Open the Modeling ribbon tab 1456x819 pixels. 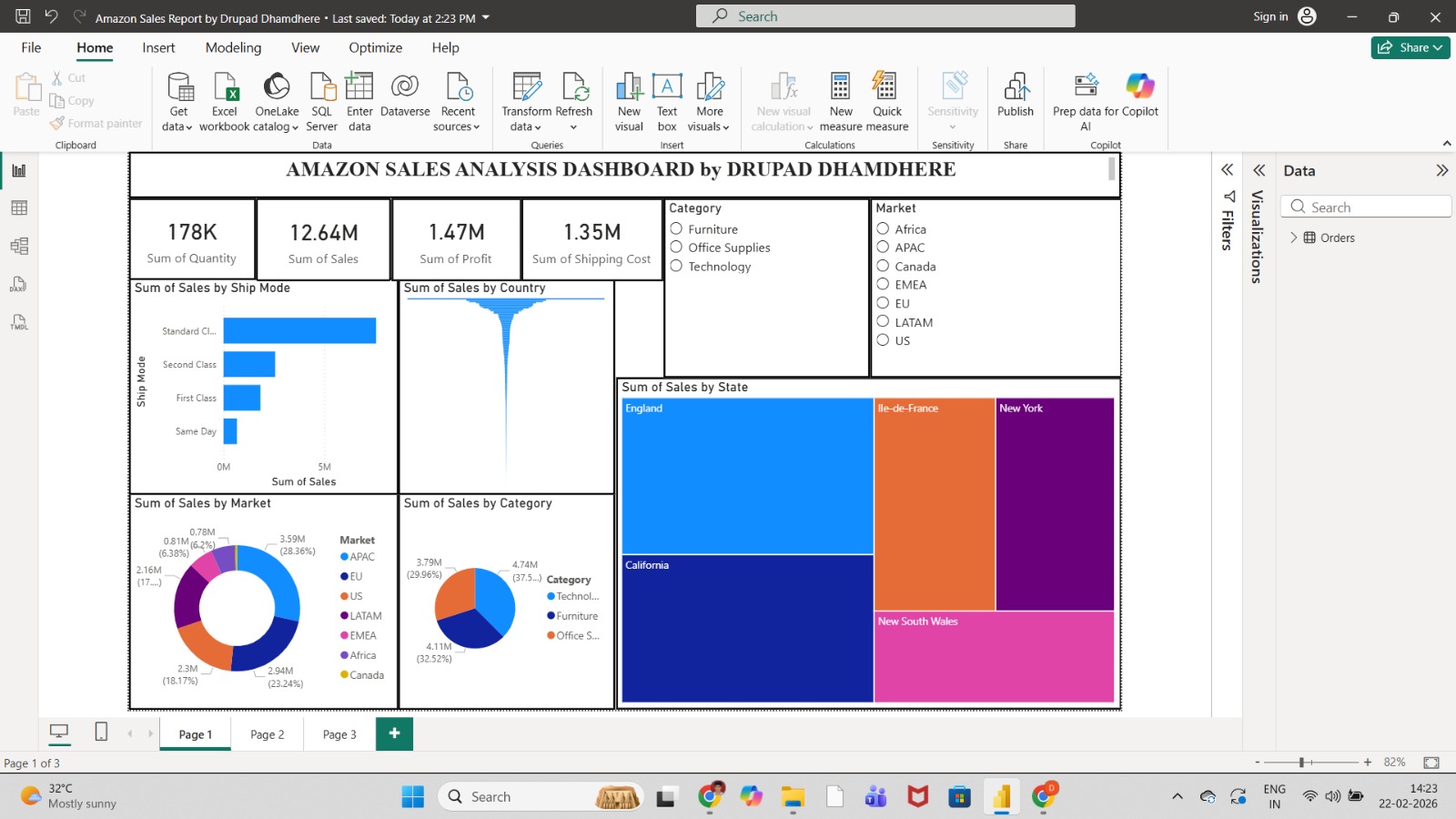coord(232,47)
